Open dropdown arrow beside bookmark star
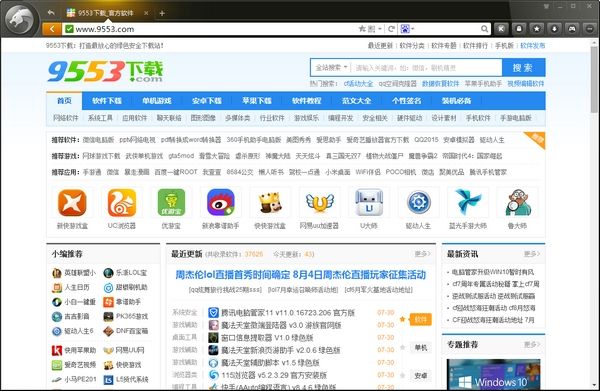 point(380,29)
